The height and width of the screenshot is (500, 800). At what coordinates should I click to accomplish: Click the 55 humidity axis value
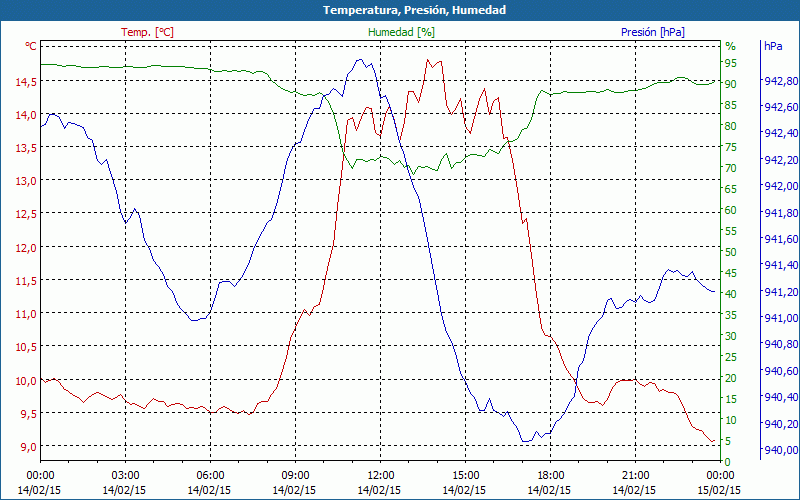[731, 231]
